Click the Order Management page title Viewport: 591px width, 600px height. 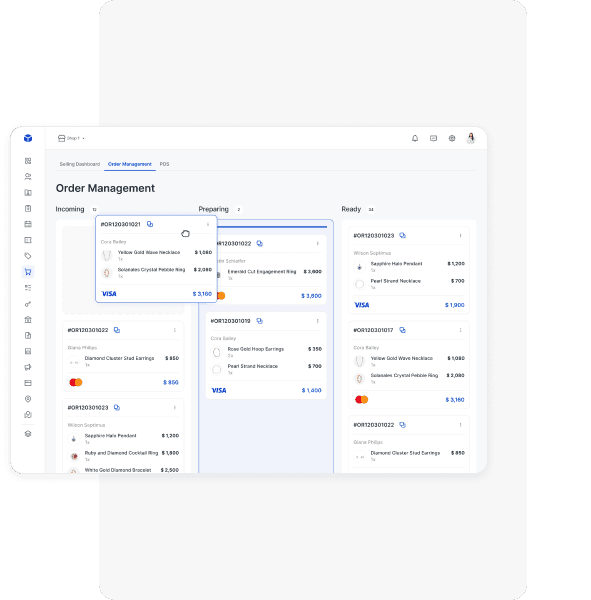click(x=105, y=188)
